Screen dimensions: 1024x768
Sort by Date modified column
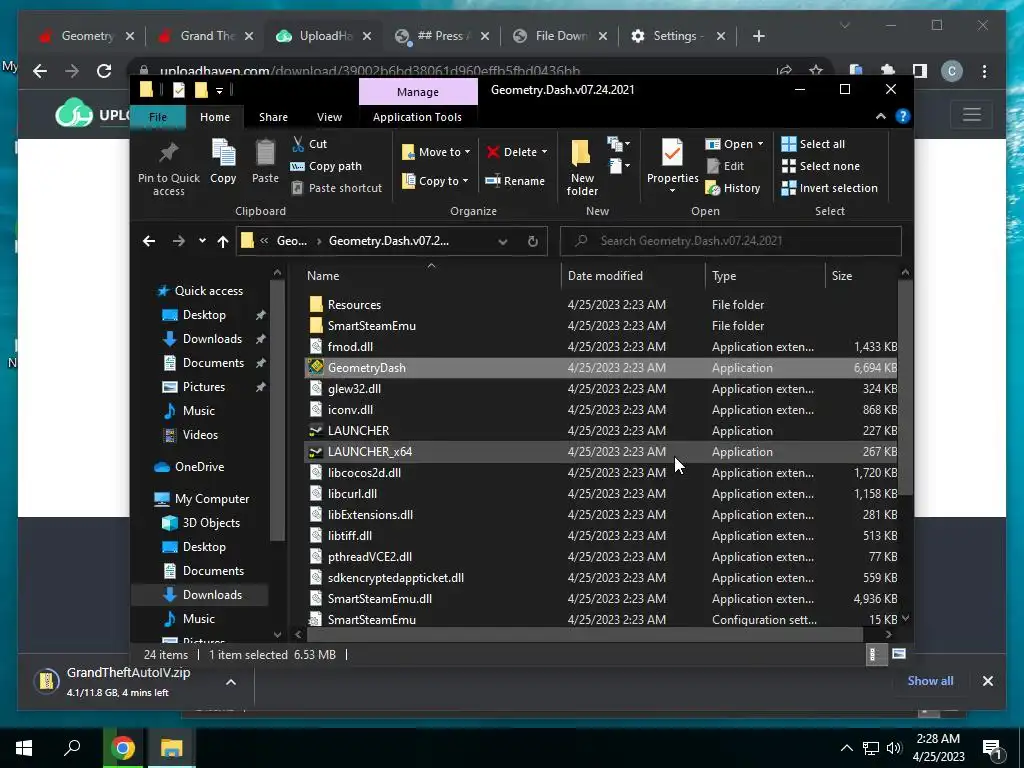pos(632,276)
